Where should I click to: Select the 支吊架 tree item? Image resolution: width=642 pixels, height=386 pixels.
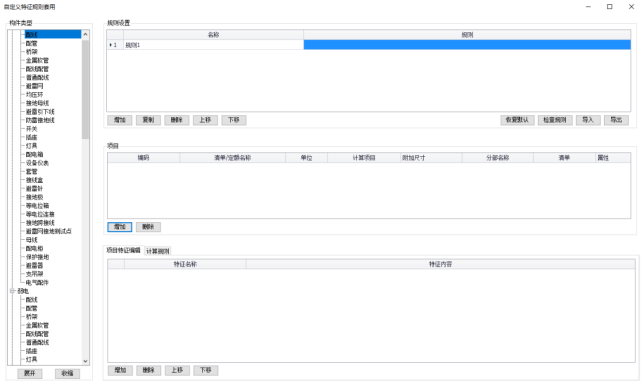[x=34, y=274]
